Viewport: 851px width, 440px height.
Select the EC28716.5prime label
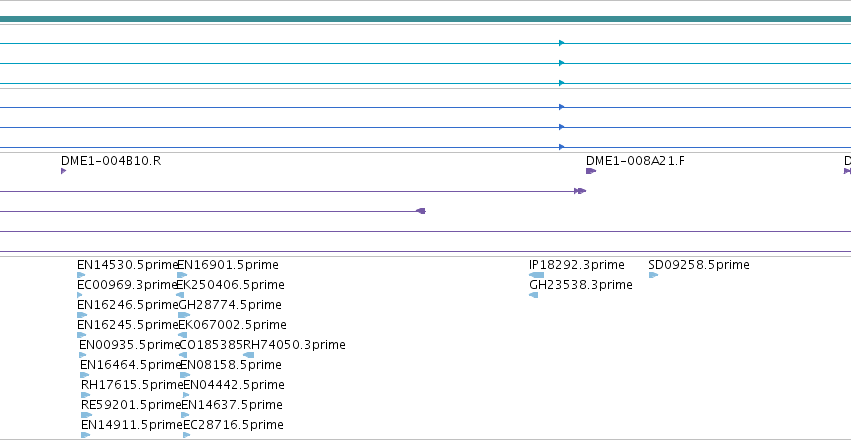click(x=233, y=425)
